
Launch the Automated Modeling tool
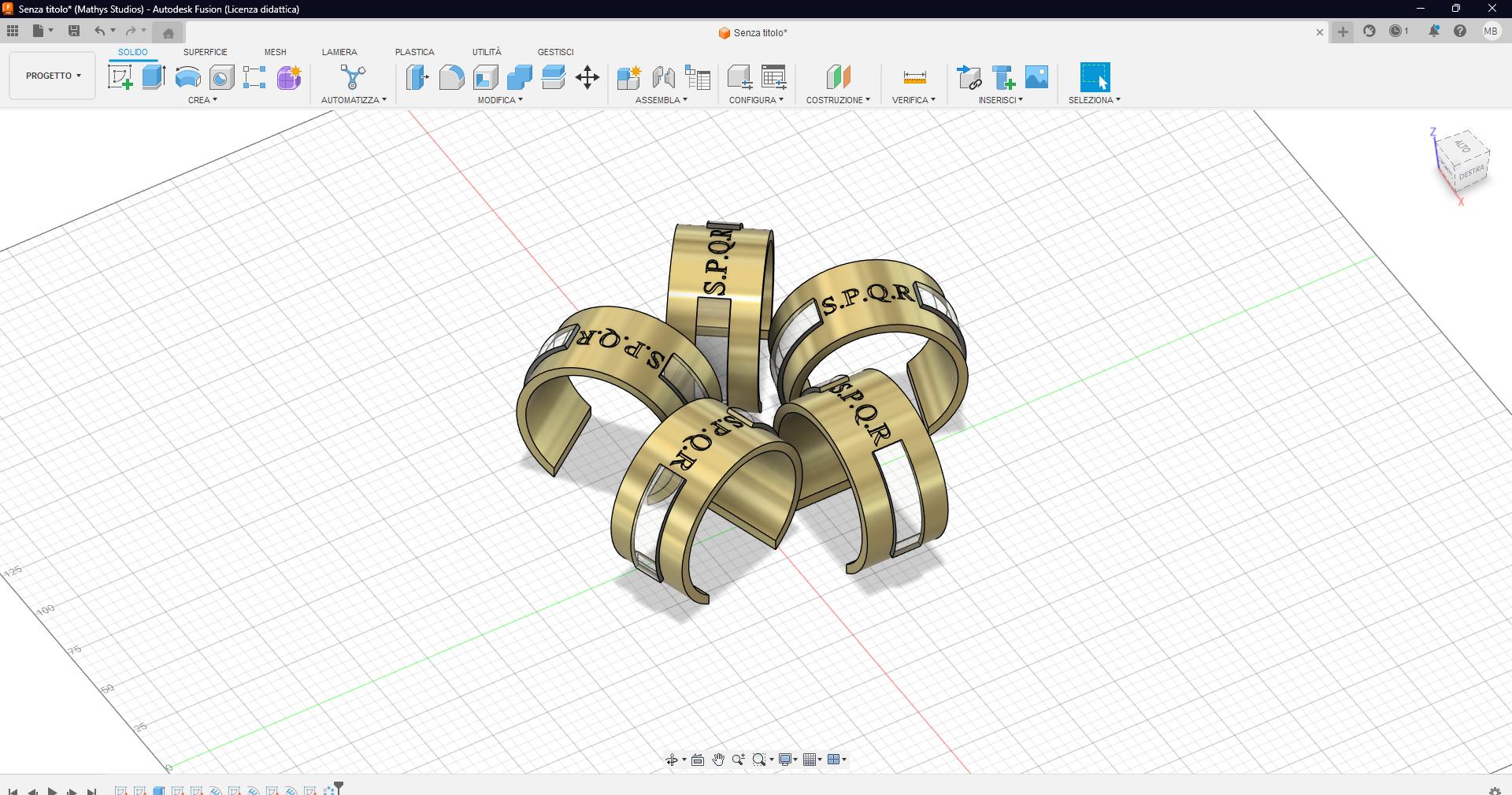pyautogui.click(x=354, y=77)
